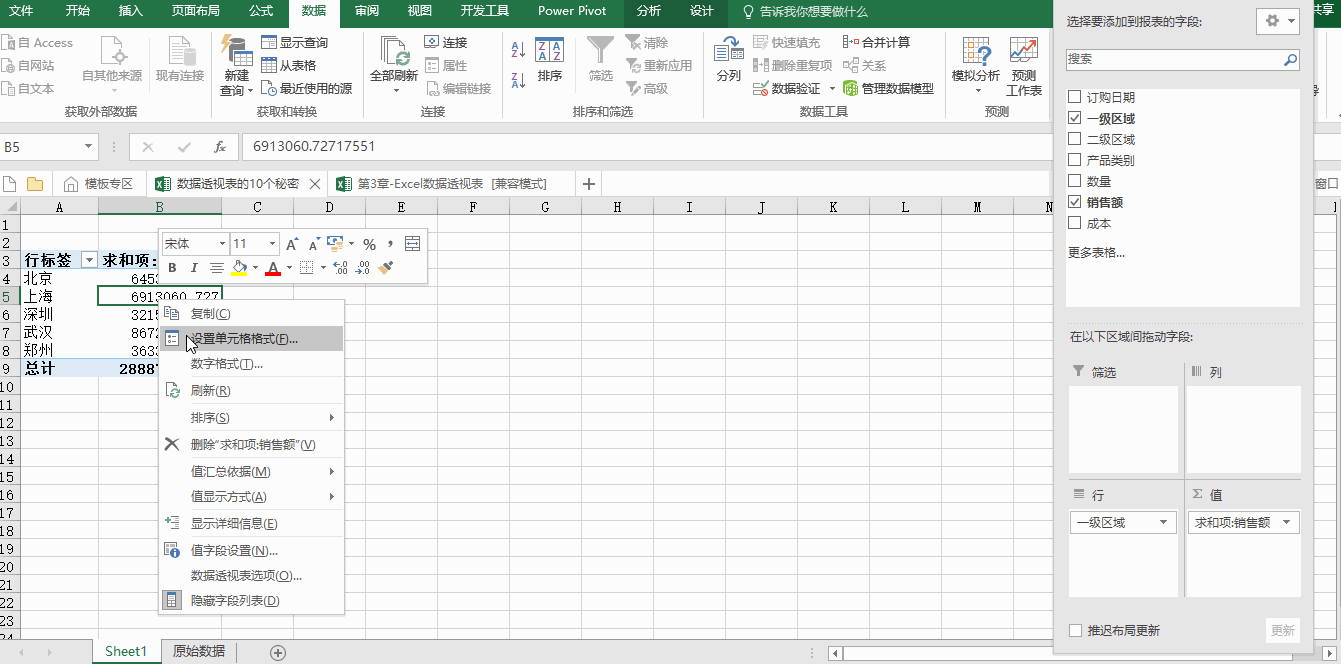Click the font color red A swatch

coord(272,268)
